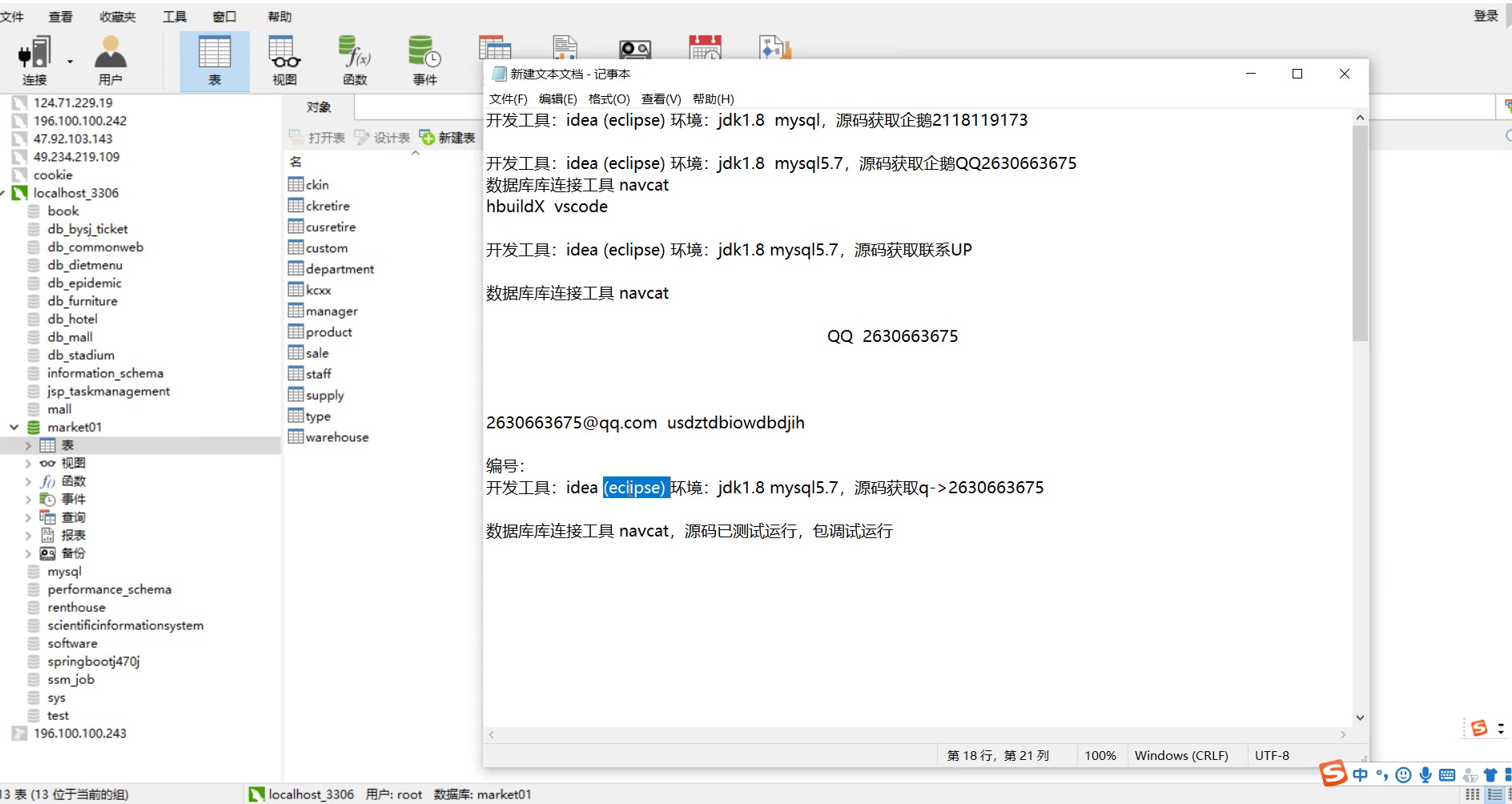Open Notepad 查看(V) menu
1512x804 pixels.
(661, 98)
